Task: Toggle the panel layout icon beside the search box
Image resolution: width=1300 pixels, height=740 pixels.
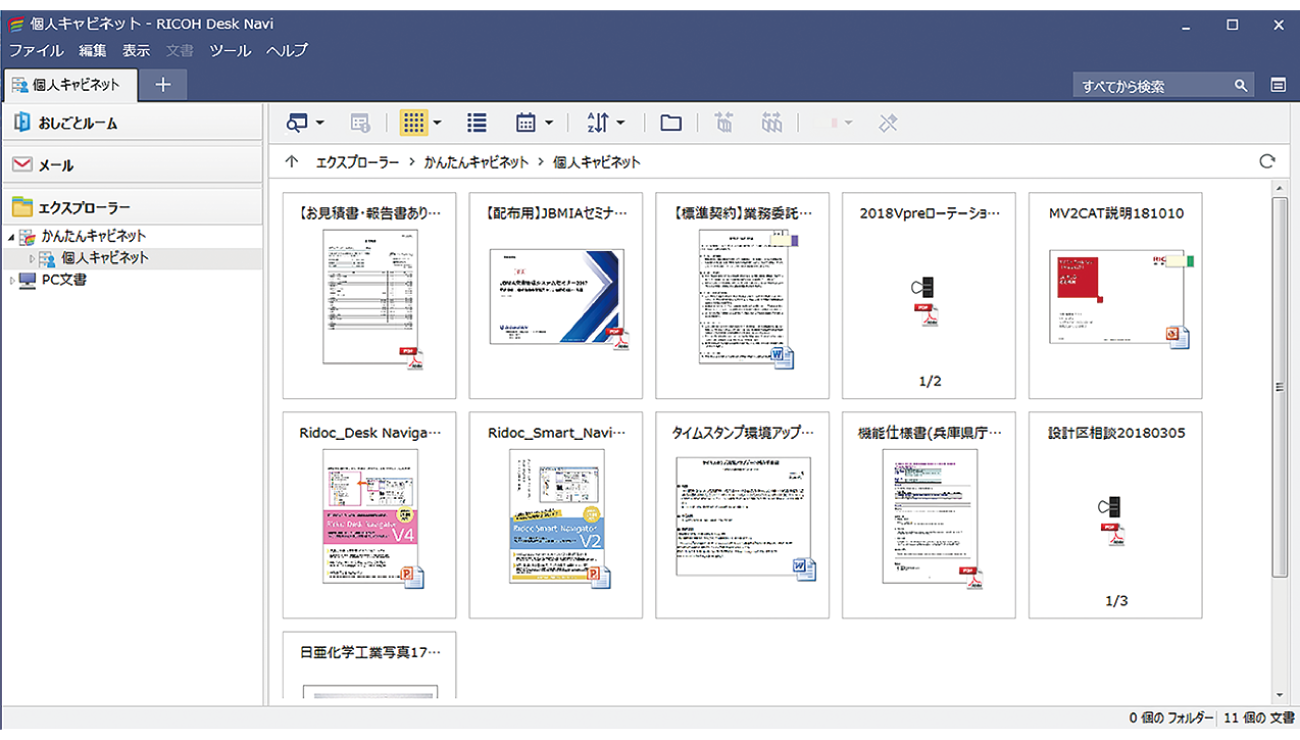Action: click(1279, 85)
